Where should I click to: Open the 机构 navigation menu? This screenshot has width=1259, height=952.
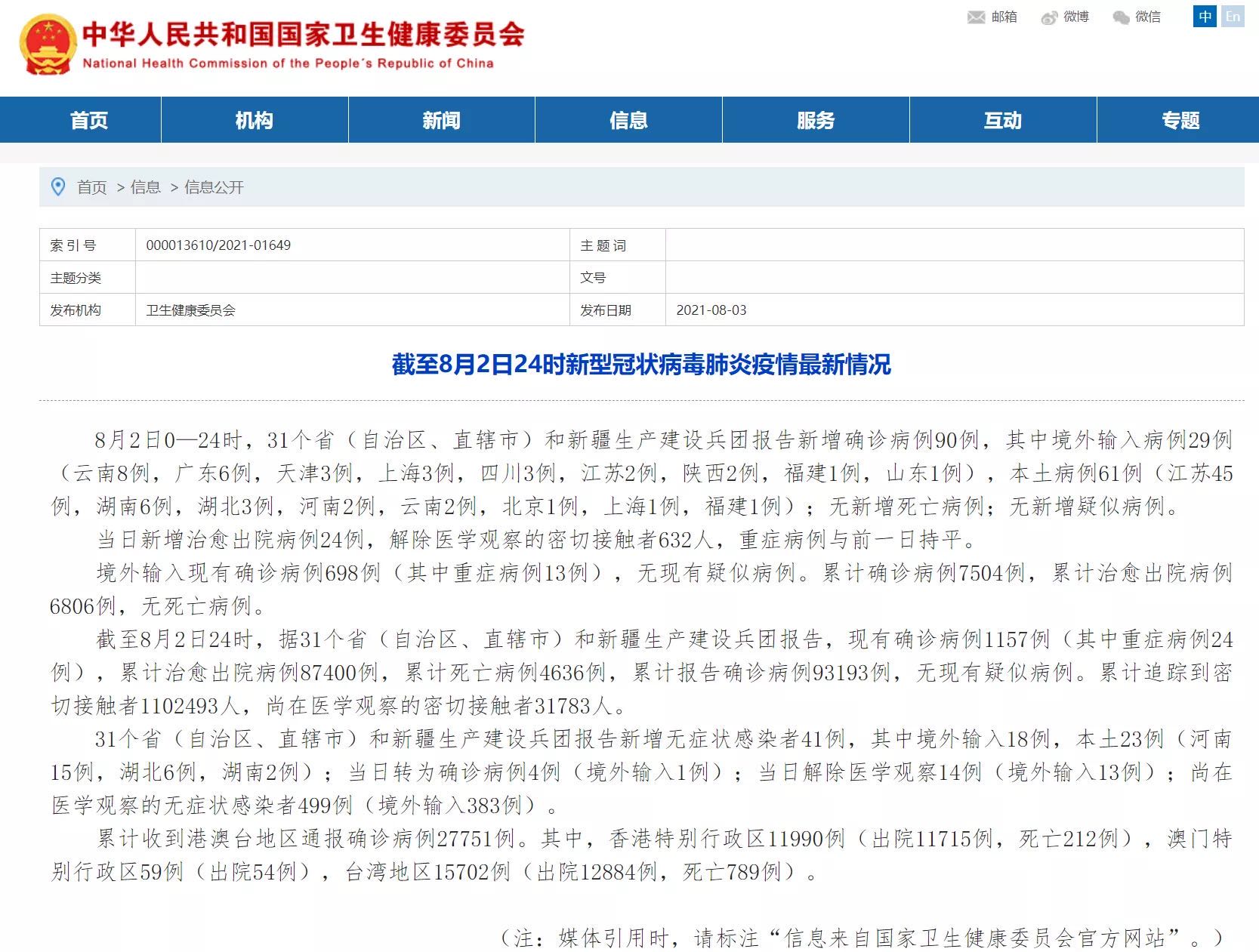tap(254, 120)
